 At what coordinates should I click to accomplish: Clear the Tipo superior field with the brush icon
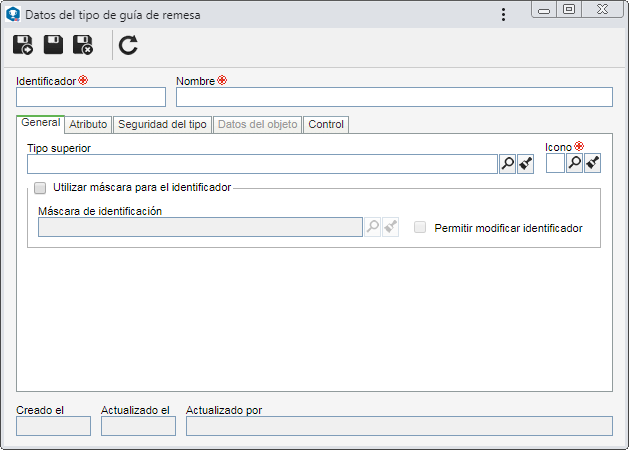pyautogui.click(x=526, y=164)
